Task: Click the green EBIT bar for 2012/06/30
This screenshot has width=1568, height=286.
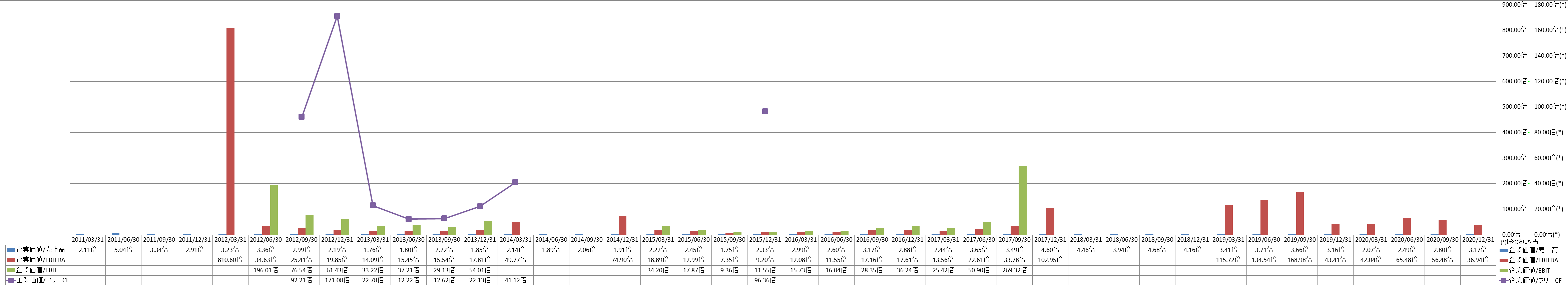Action: 274,209
